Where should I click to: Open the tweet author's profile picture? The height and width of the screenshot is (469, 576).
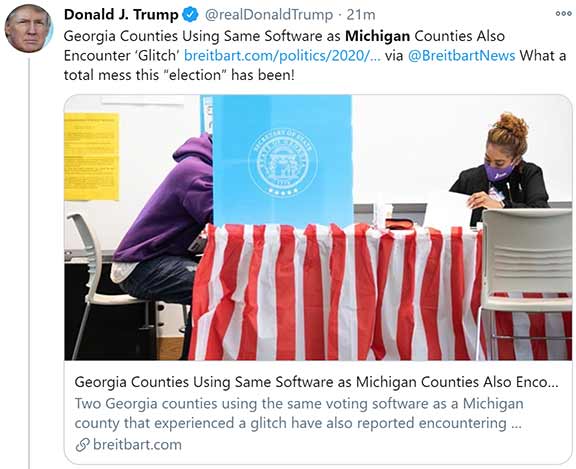click(28, 28)
